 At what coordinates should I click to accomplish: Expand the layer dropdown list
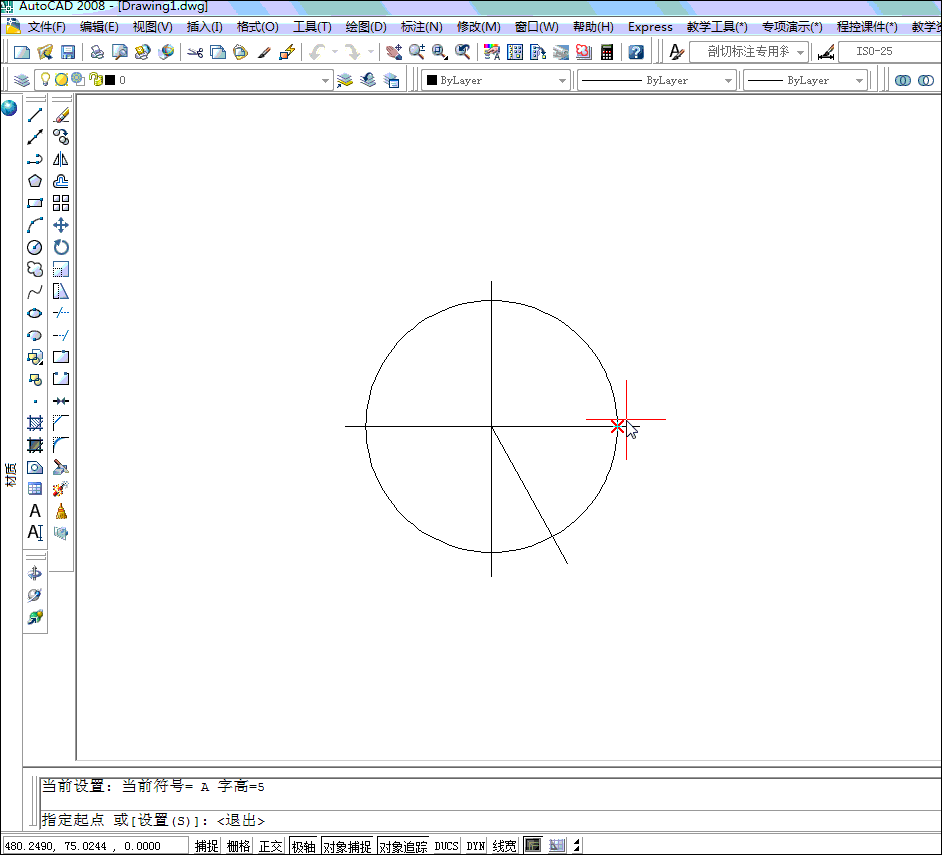pos(325,81)
